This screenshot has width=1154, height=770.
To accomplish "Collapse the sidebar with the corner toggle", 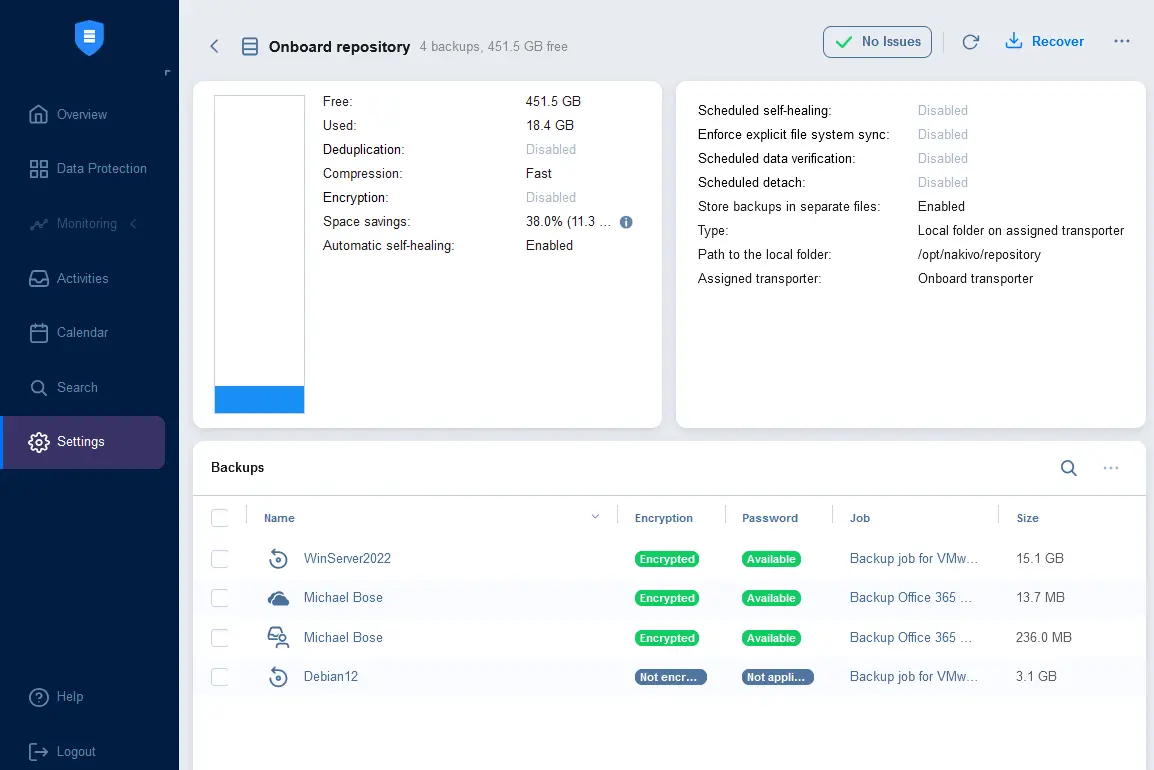I will click(168, 72).
